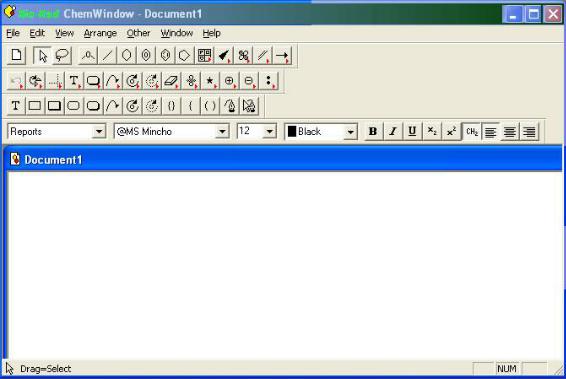Image resolution: width=566 pixels, height=379 pixels.
Task: Click inside the blank Document1 canvas
Action: tap(285, 265)
